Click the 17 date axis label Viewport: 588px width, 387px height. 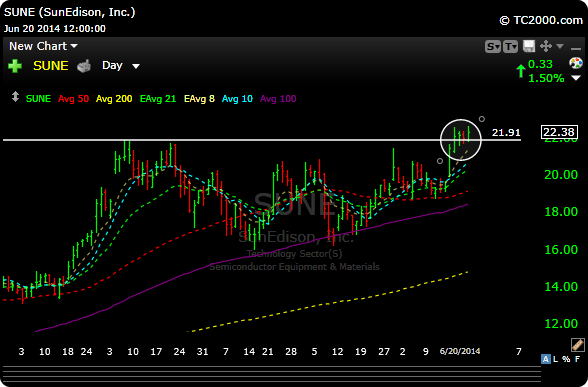156,352
